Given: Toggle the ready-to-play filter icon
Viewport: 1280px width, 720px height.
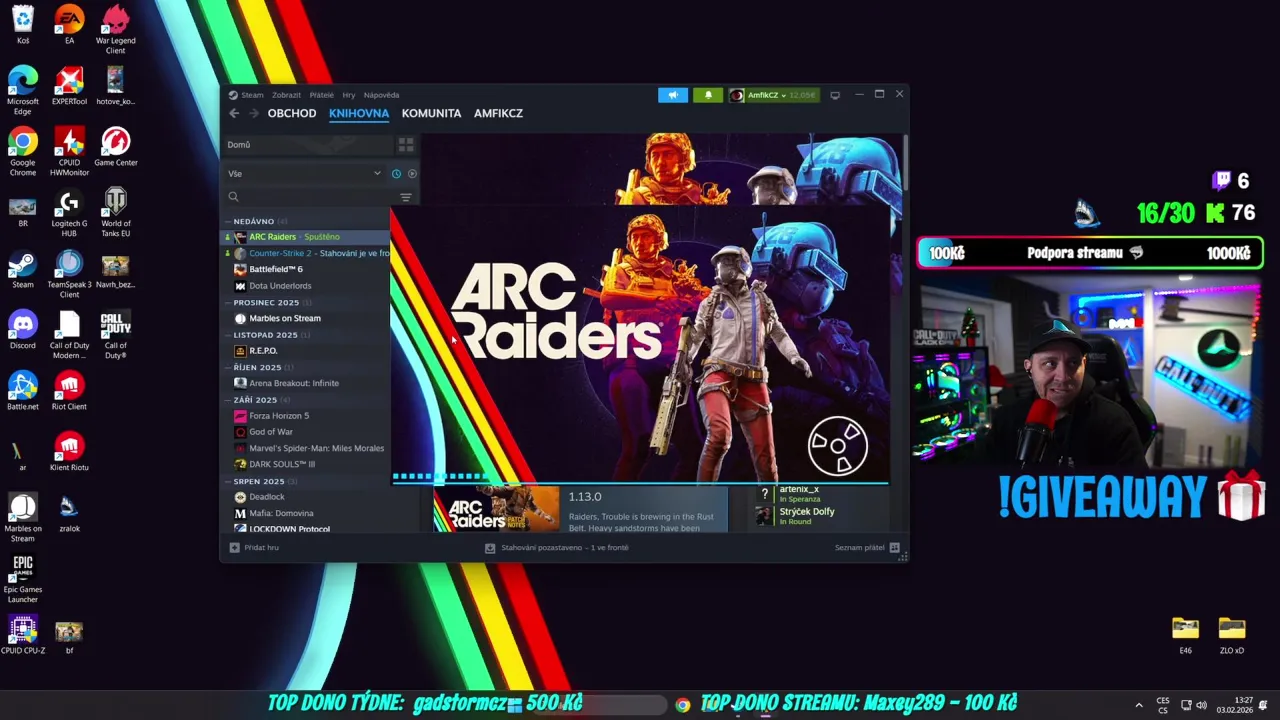Looking at the screenshot, I should pyautogui.click(x=412, y=174).
